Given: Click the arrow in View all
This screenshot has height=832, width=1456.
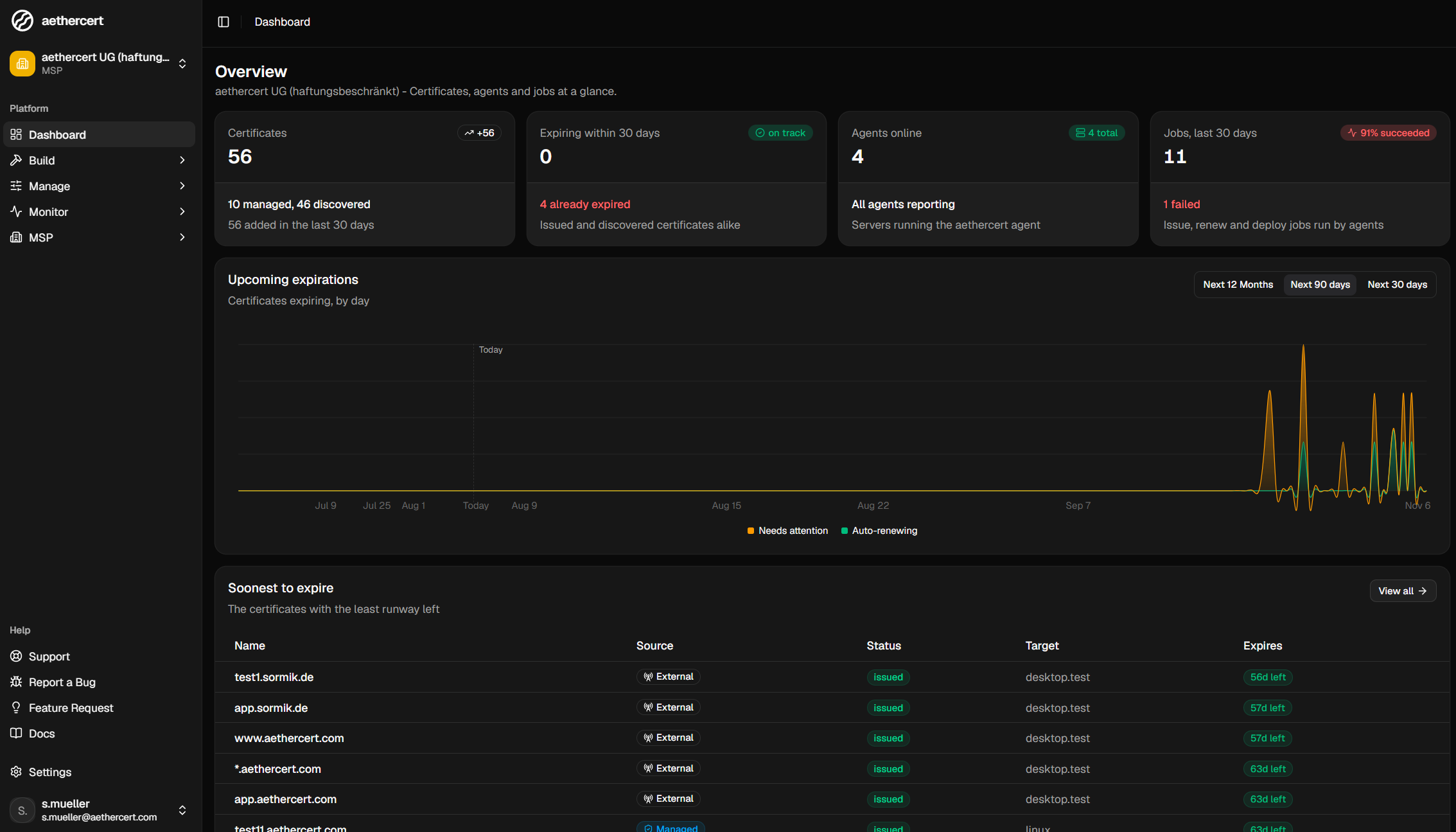Looking at the screenshot, I should click(x=1422, y=591).
